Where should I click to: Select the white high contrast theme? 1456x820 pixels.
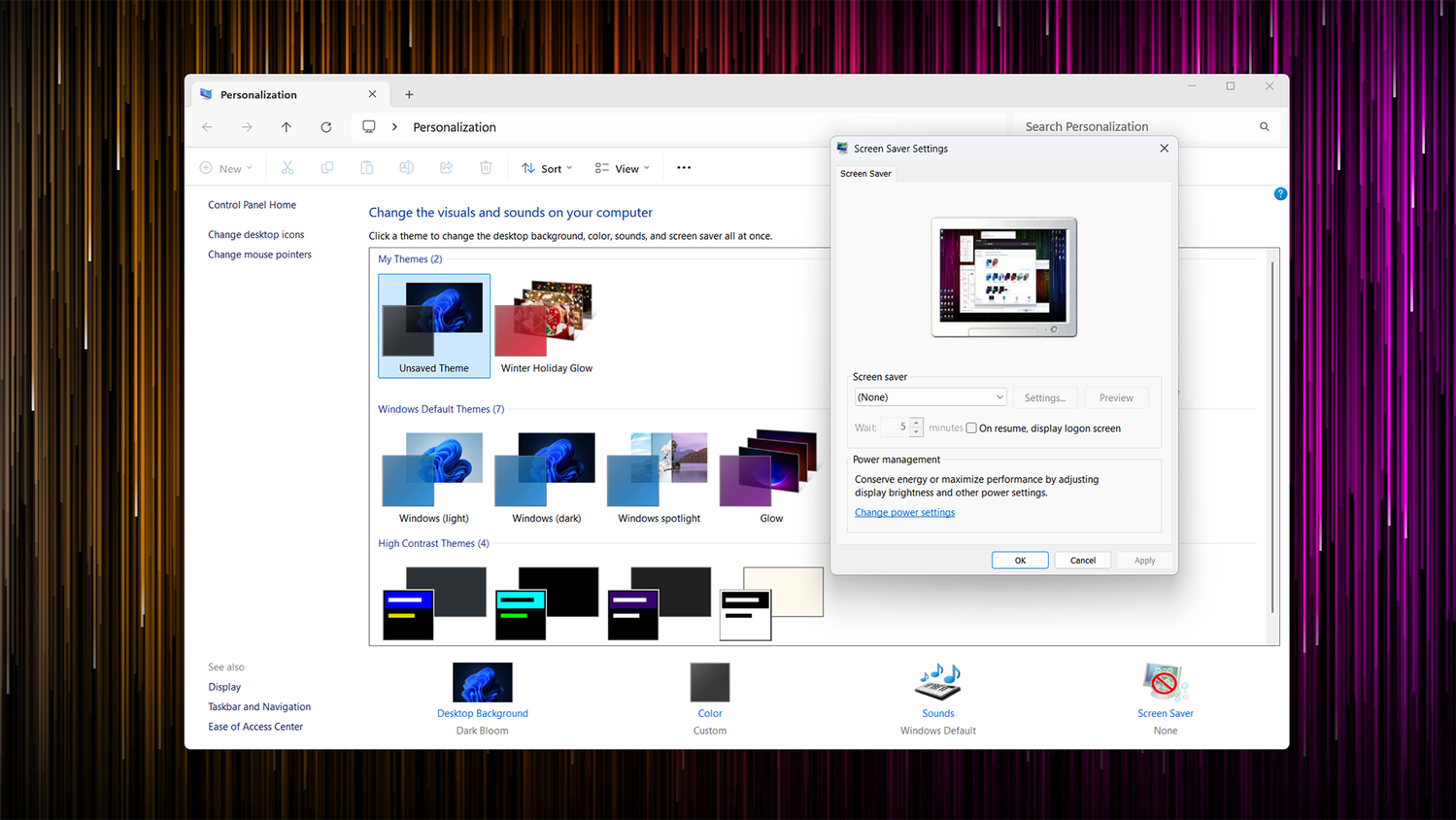[771, 603]
